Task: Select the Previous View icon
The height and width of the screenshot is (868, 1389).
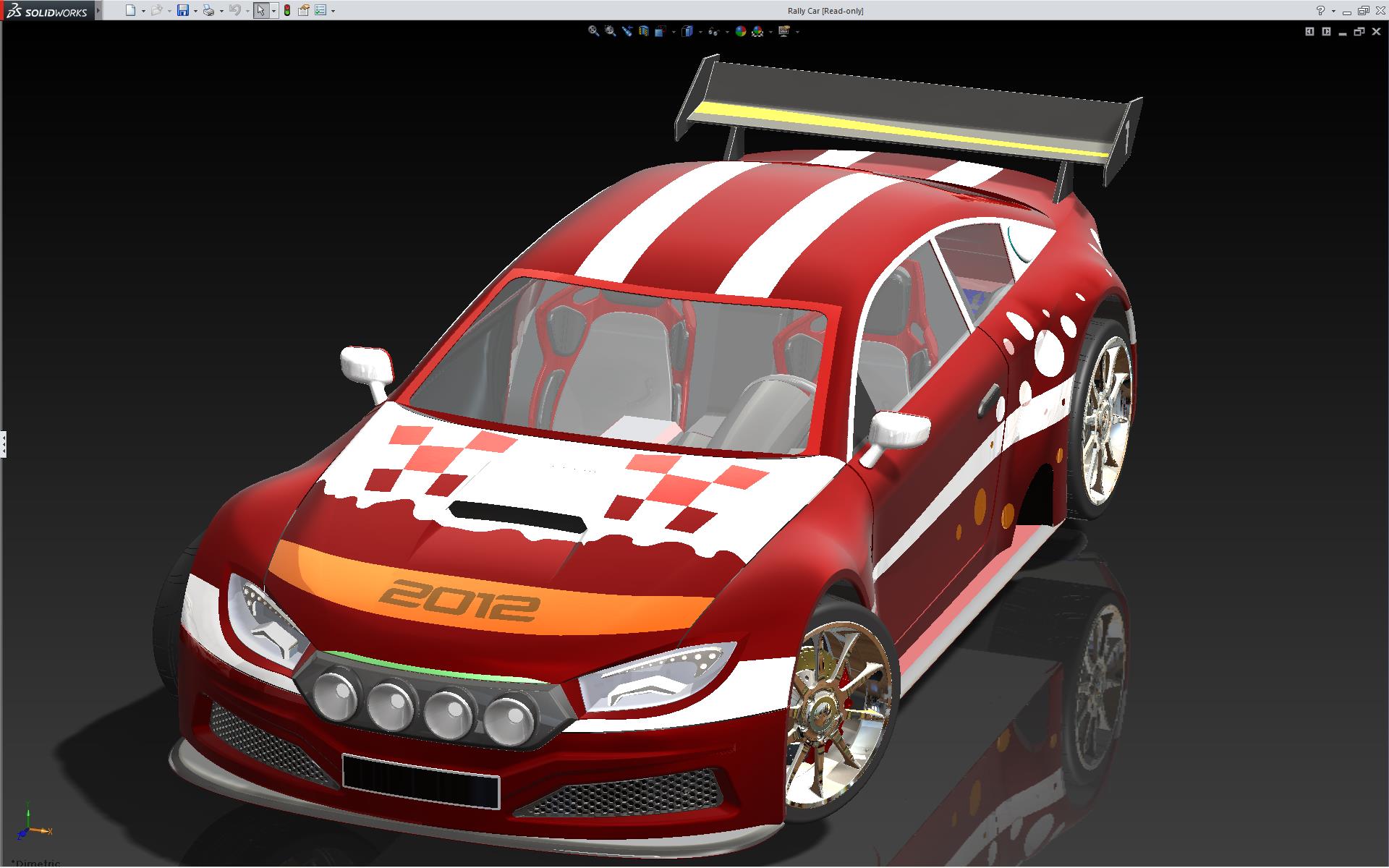Action: point(627,31)
